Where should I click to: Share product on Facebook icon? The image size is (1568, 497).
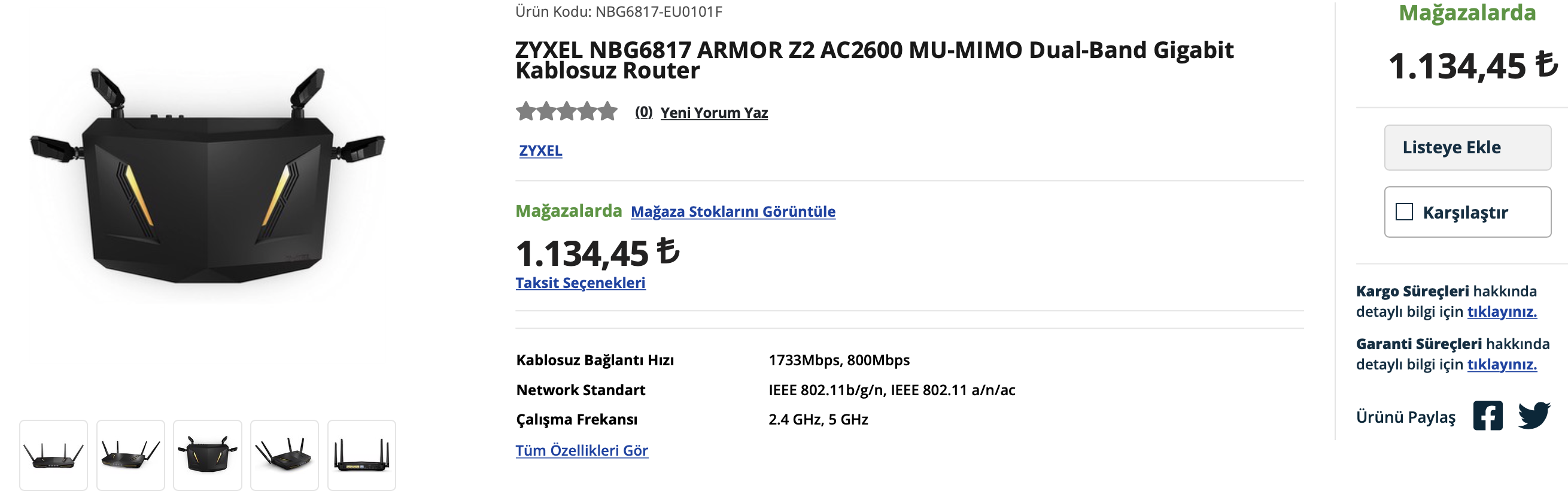(1488, 416)
